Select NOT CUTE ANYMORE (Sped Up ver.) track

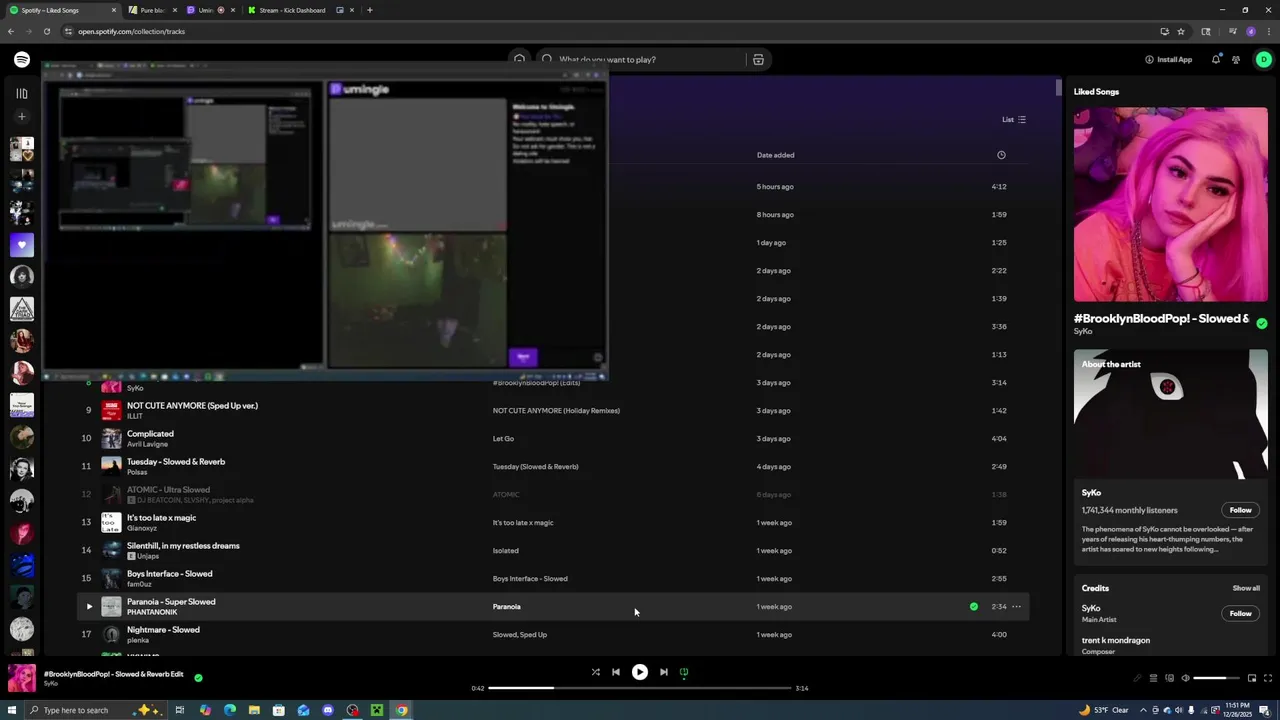click(192, 406)
